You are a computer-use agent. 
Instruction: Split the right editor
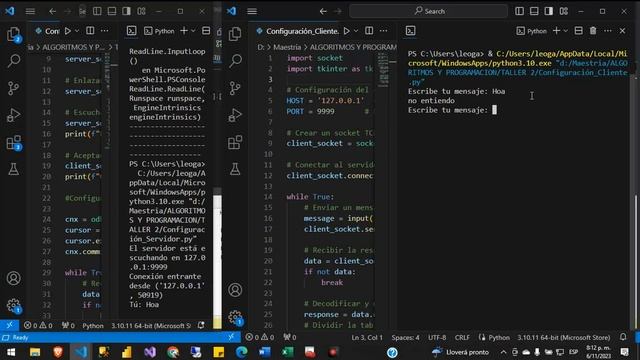click(369, 31)
